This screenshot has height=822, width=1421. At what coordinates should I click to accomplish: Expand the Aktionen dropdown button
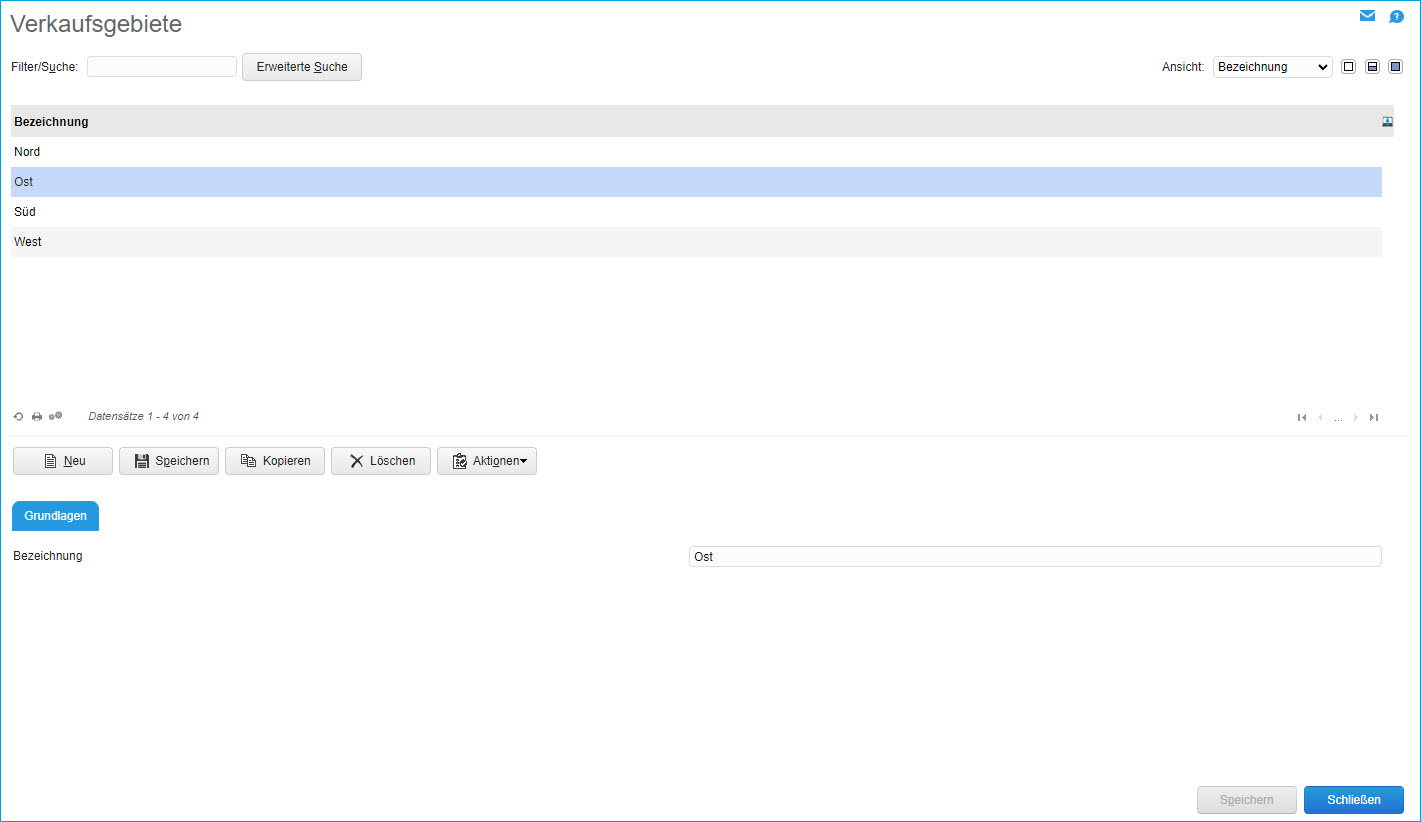(487, 461)
